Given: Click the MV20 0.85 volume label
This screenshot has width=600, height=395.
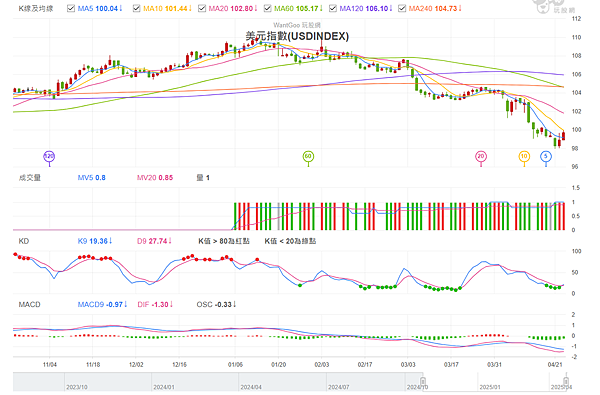Looking at the screenshot, I should [x=155, y=178].
